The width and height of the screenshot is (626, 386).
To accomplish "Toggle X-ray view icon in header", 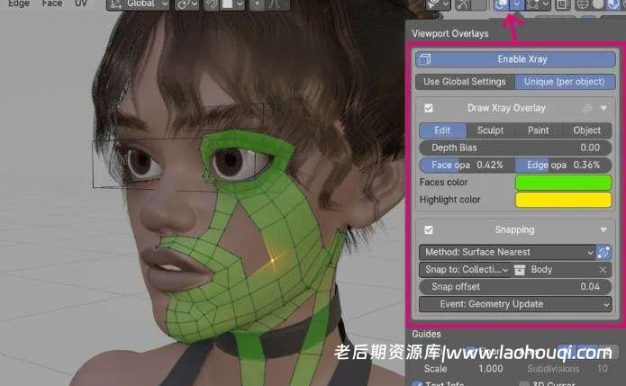I will coord(562,4).
